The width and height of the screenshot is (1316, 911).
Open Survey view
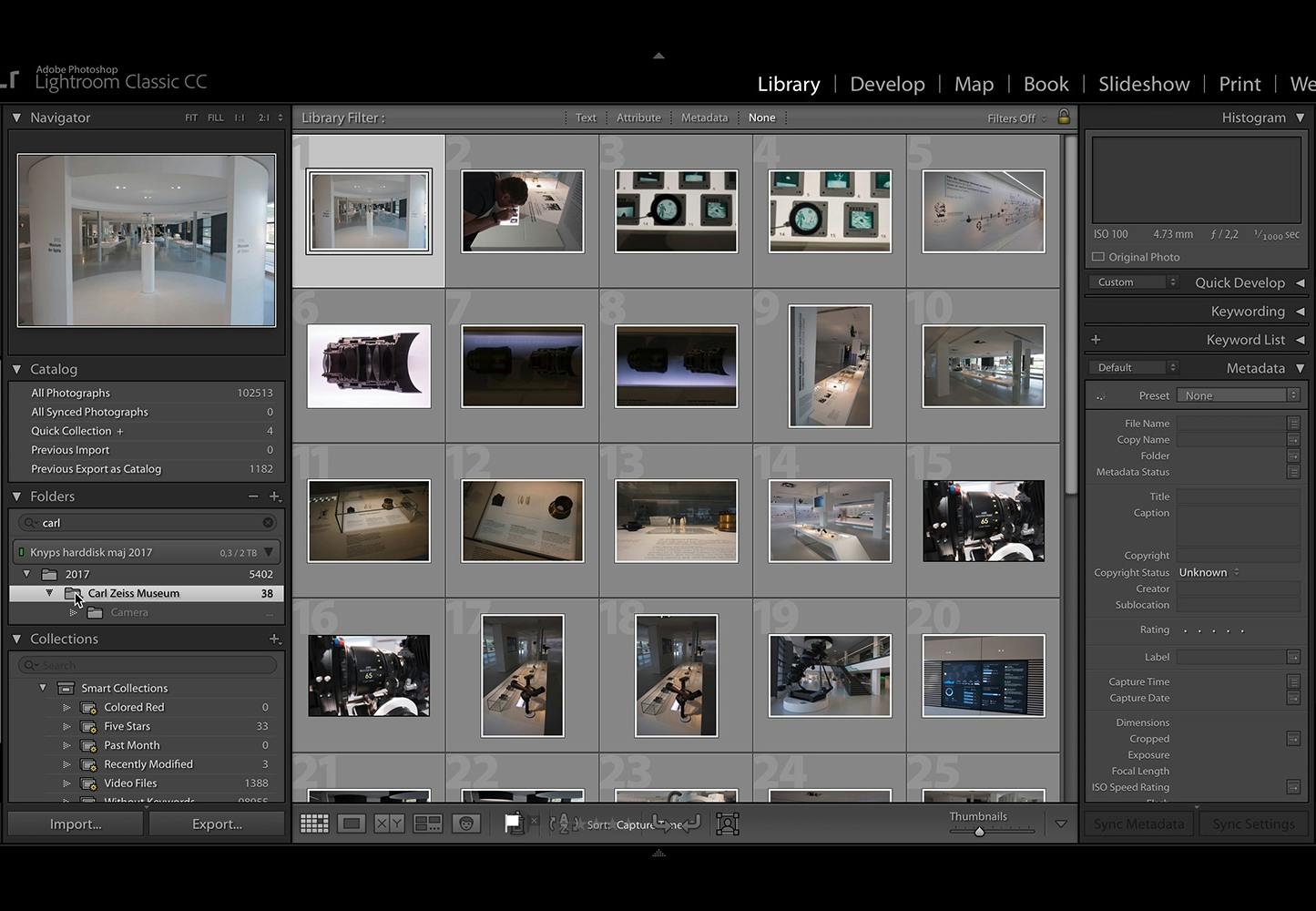(x=427, y=824)
